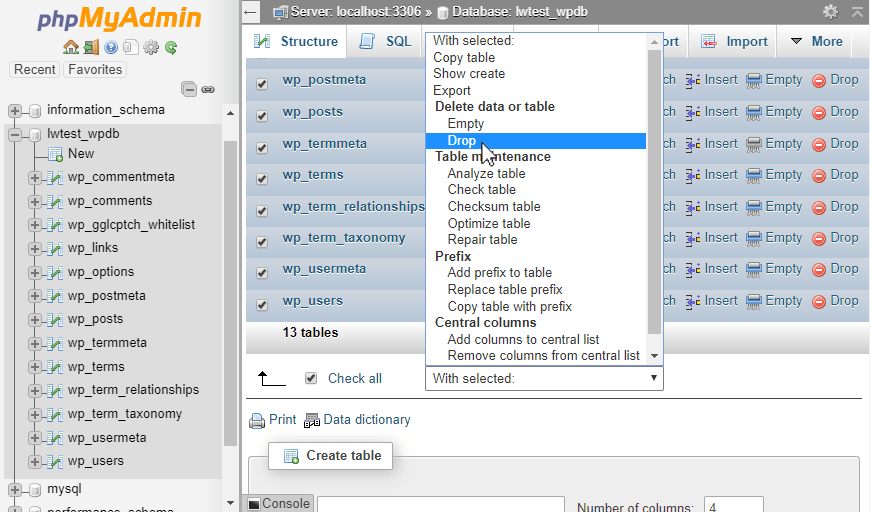Uncheck the wp_term_relationships checkbox
Screen dimensions: 870x512
(262, 211)
